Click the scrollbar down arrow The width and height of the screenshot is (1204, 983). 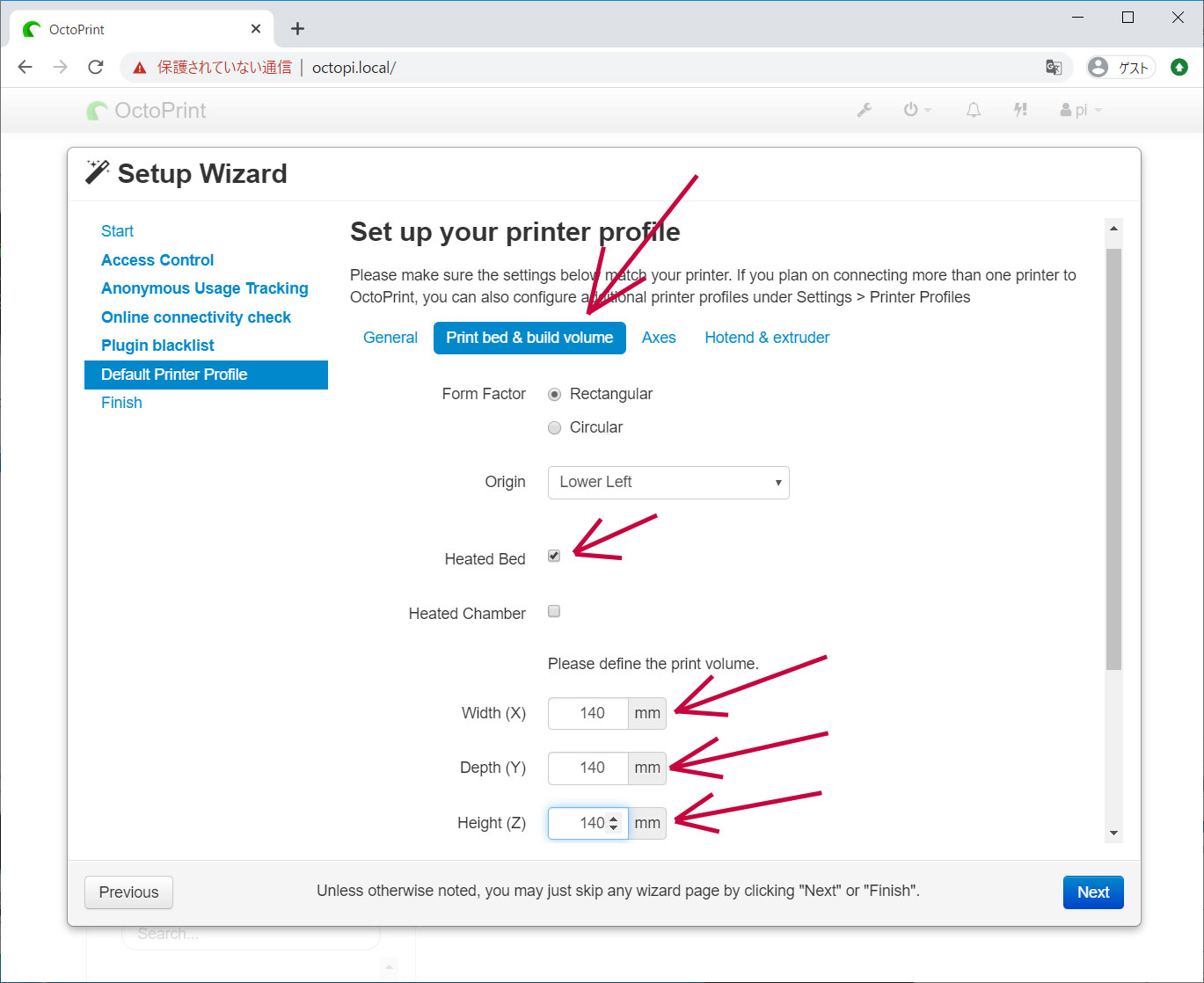point(1113,834)
